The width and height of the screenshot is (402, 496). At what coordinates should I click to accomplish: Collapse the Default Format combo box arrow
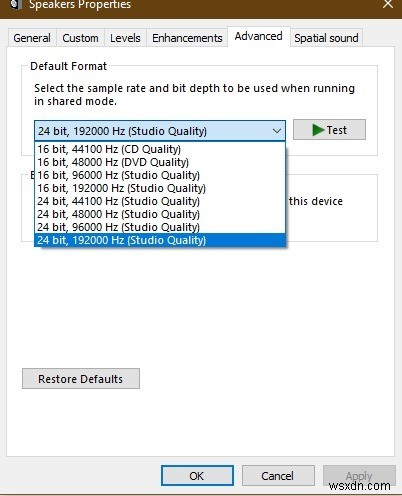pos(277,131)
